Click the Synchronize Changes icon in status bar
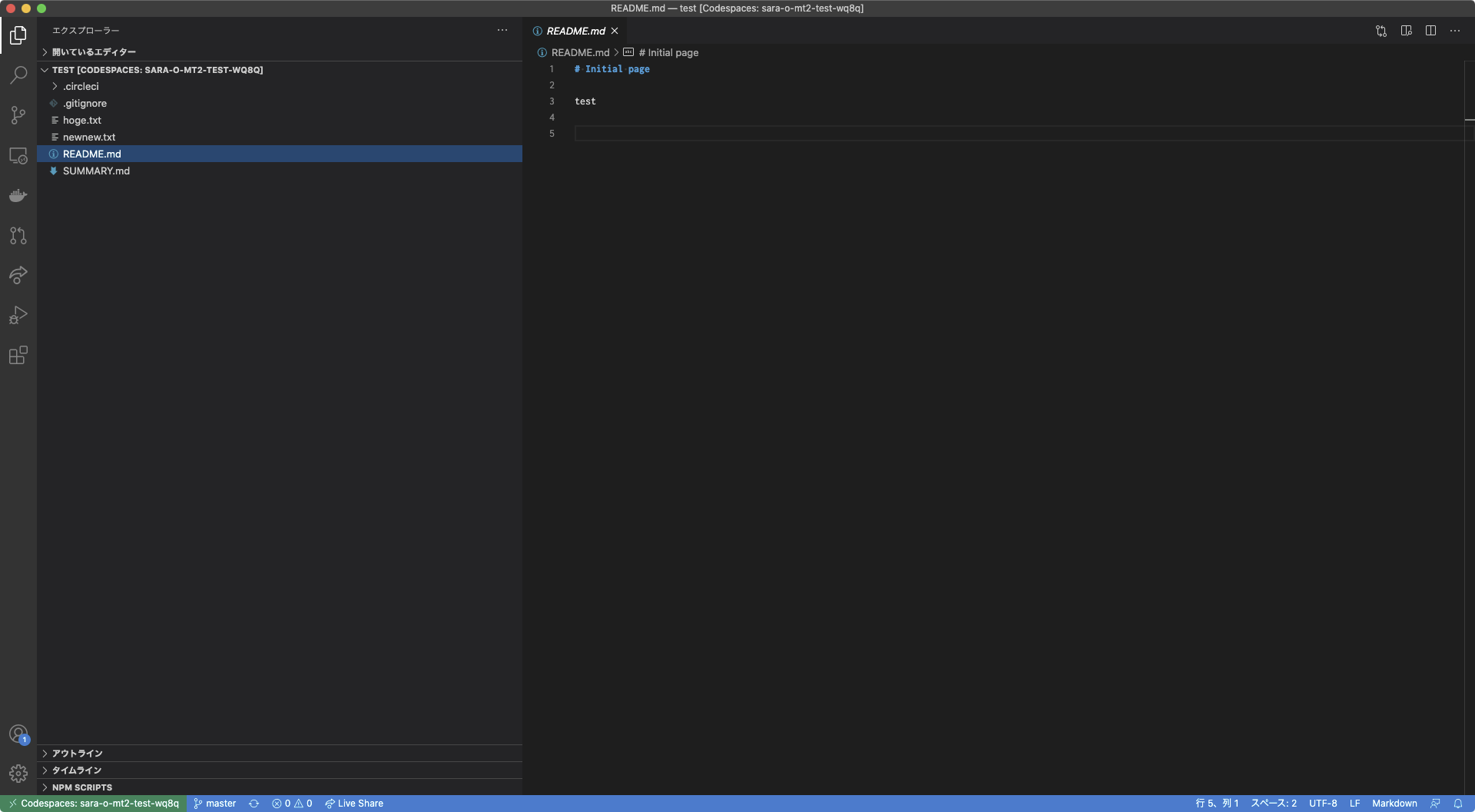 click(x=254, y=804)
